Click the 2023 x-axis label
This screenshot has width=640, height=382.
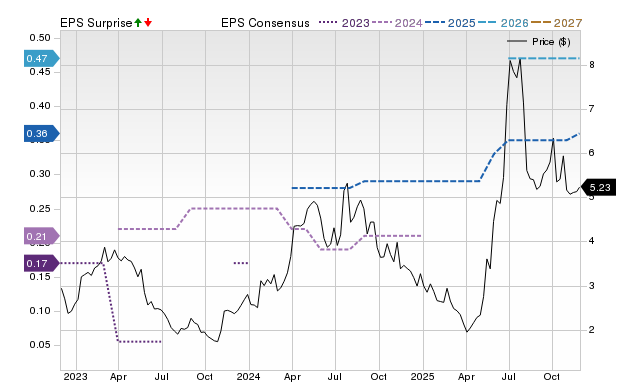click(76, 376)
